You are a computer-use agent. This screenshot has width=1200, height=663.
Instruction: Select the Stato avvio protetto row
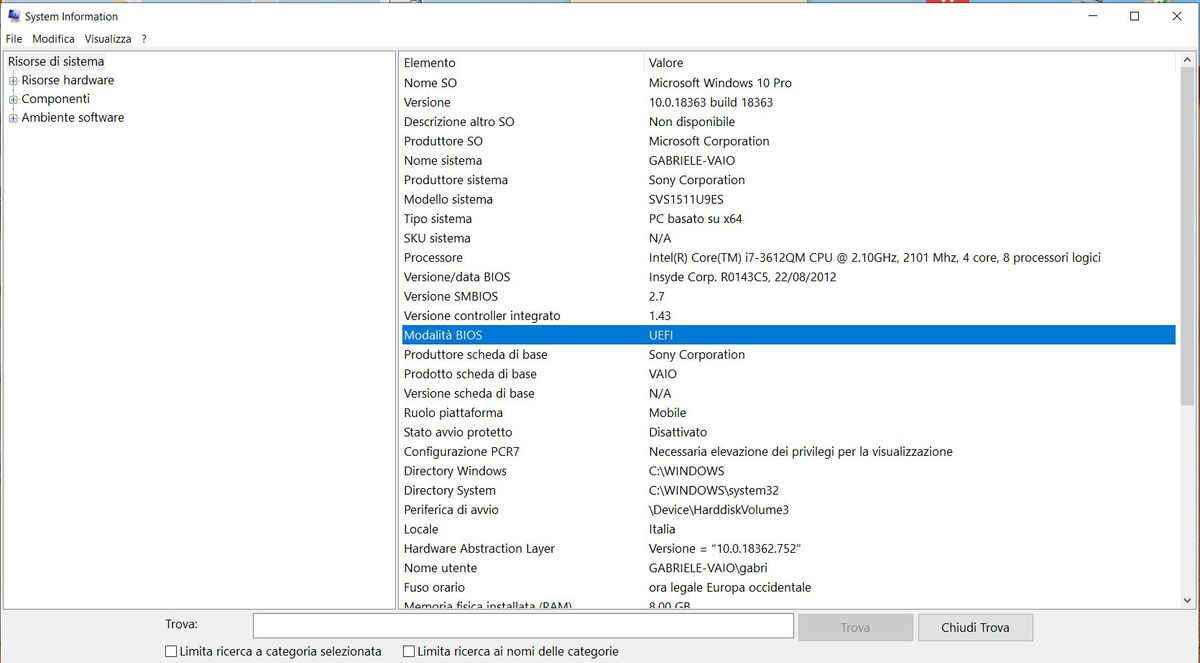point(458,432)
